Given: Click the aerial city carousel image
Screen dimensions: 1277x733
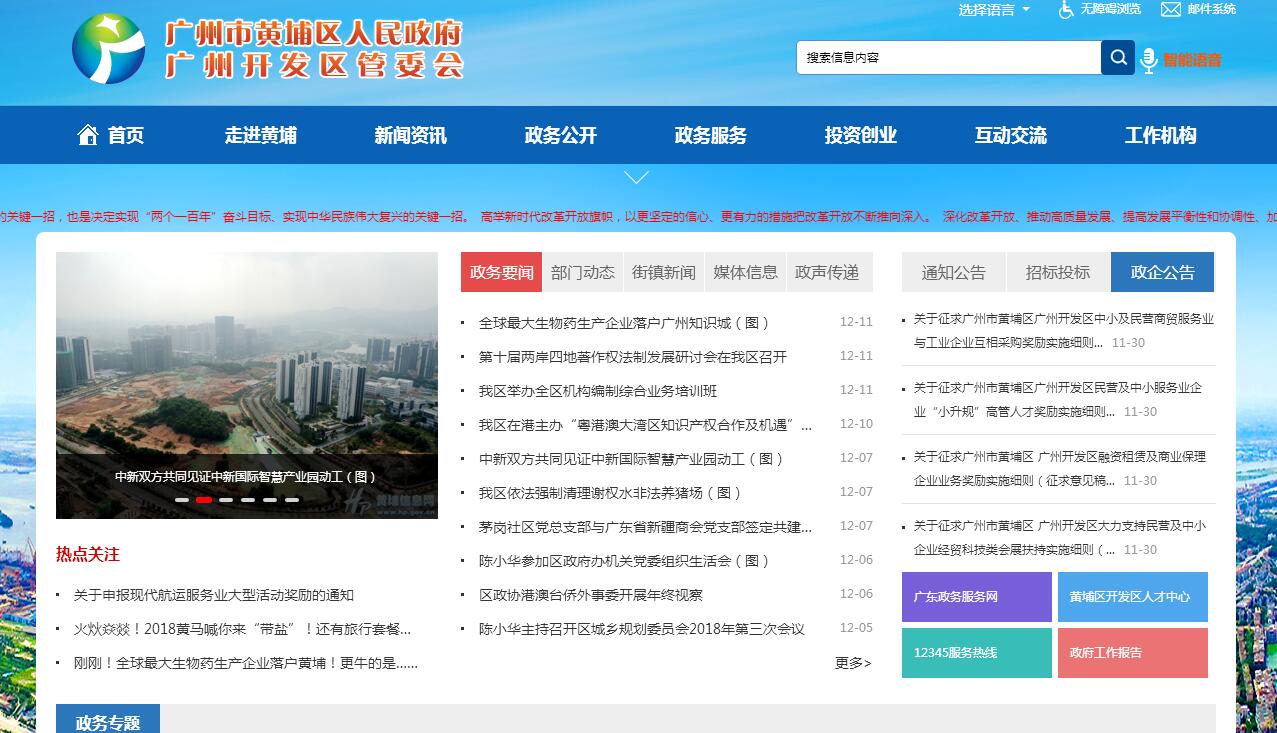Looking at the screenshot, I should 246,360.
